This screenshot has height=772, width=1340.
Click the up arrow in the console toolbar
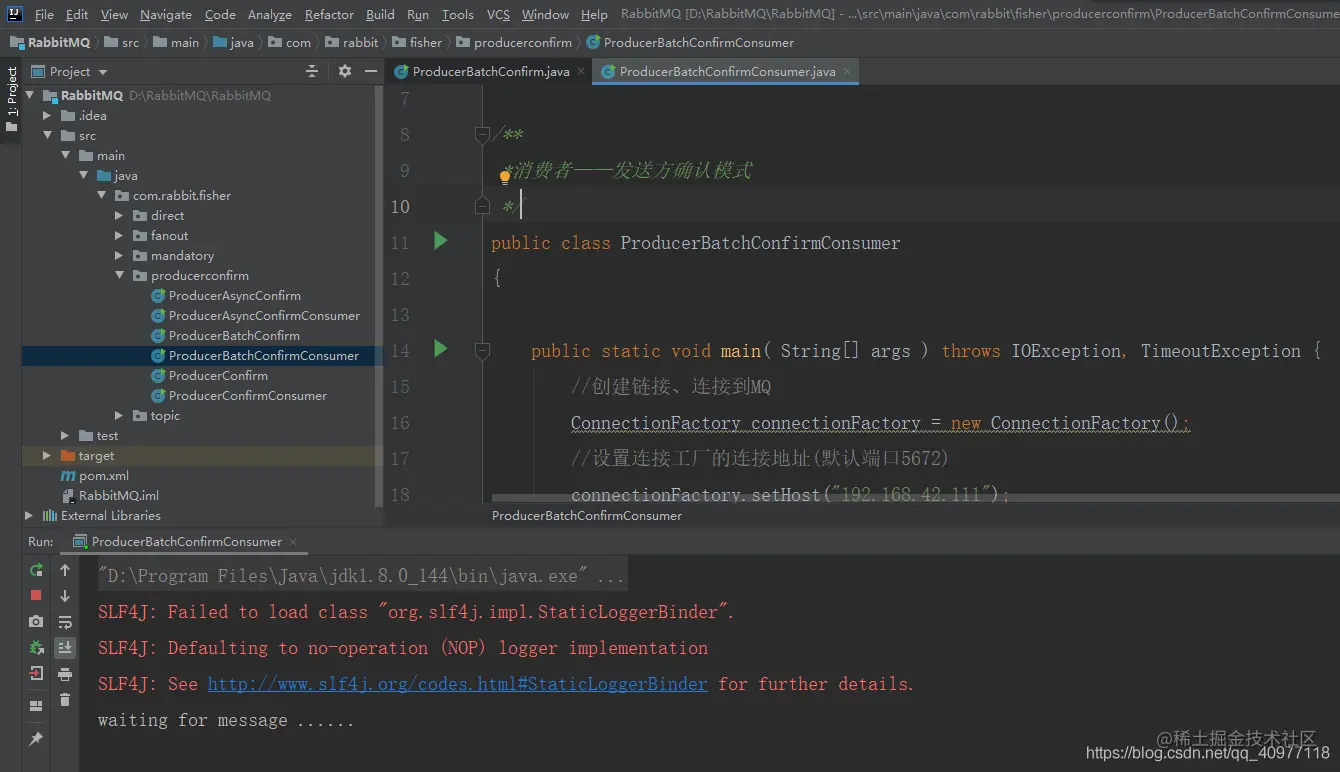(65, 570)
